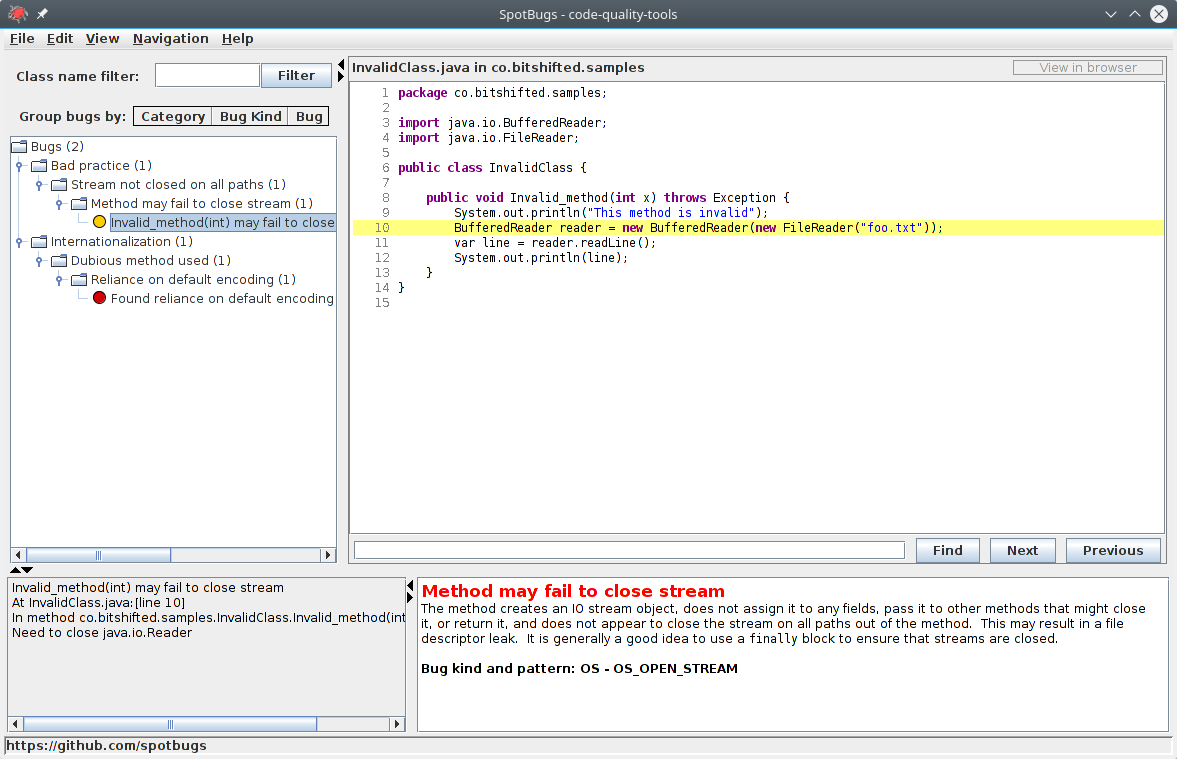1177x759 pixels.
Task: Click bug tree scrollbar right arrow
Action: [x=327, y=556]
